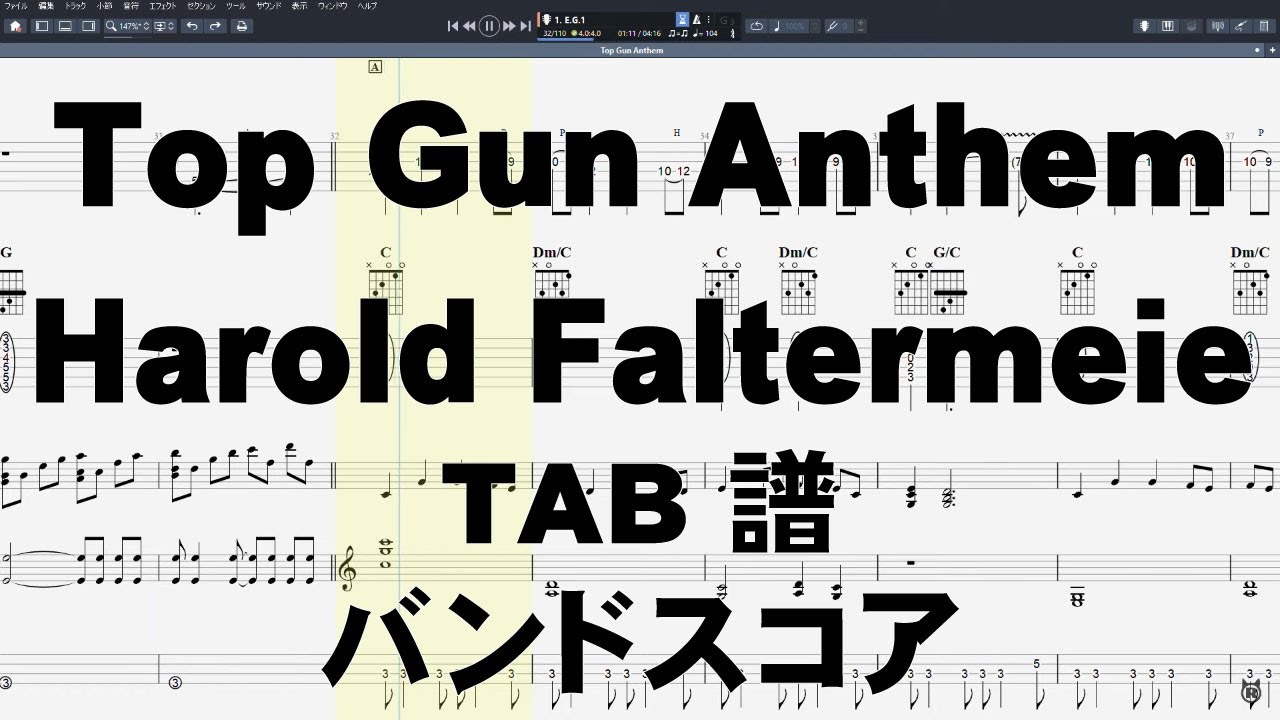Open the tuner
Viewport: 1280px width, 720px height.
1217,26
